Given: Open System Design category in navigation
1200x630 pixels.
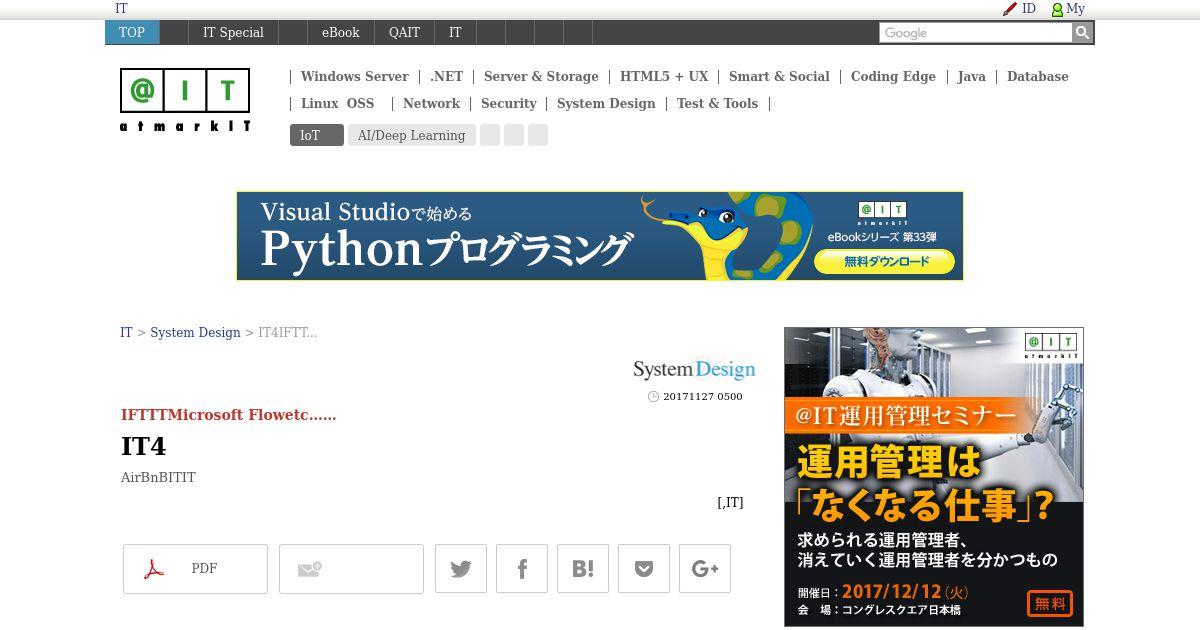Looking at the screenshot, I should point(606,103).
